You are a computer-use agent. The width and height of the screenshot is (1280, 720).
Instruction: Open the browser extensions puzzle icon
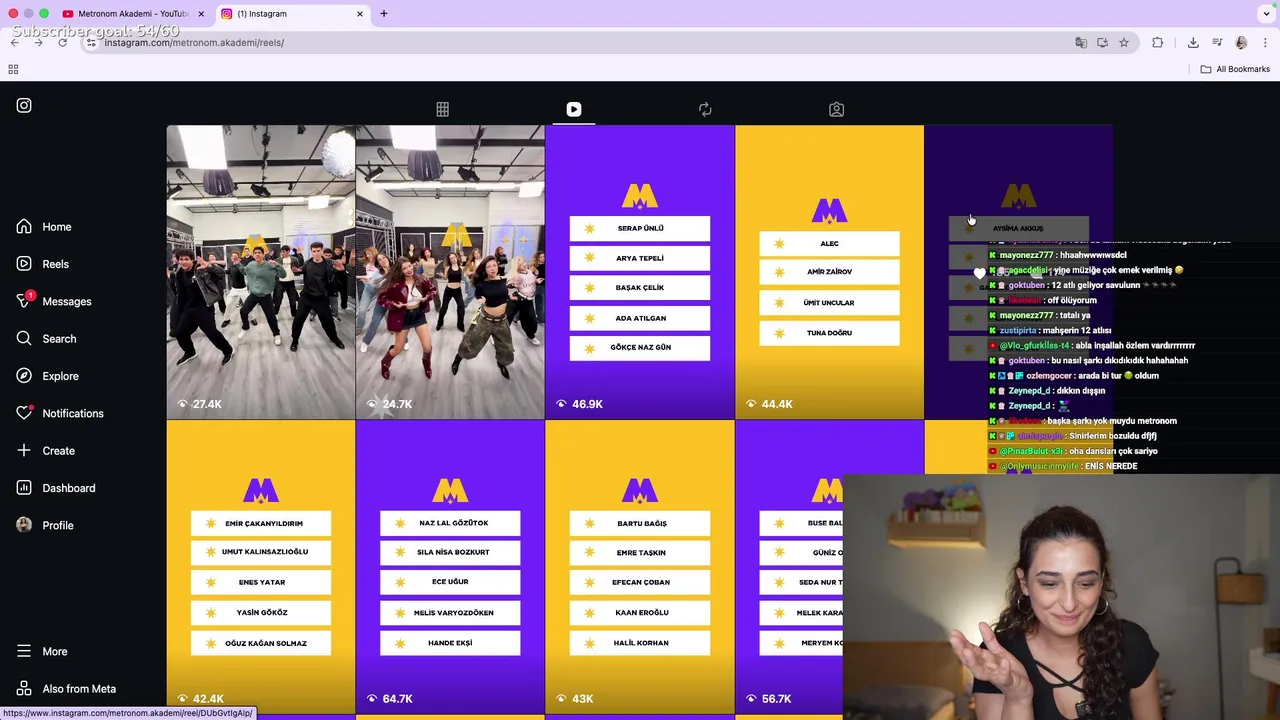1158,43
